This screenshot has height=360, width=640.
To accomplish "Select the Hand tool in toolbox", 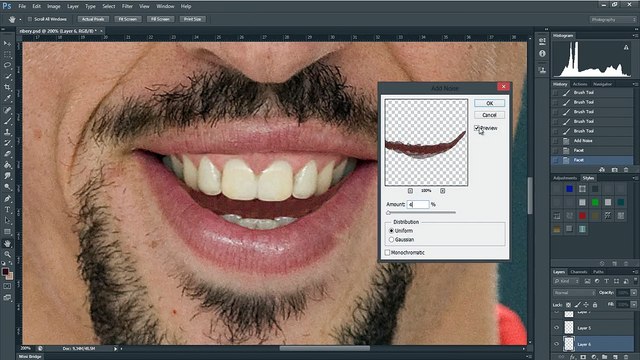I will coord(7,244).
